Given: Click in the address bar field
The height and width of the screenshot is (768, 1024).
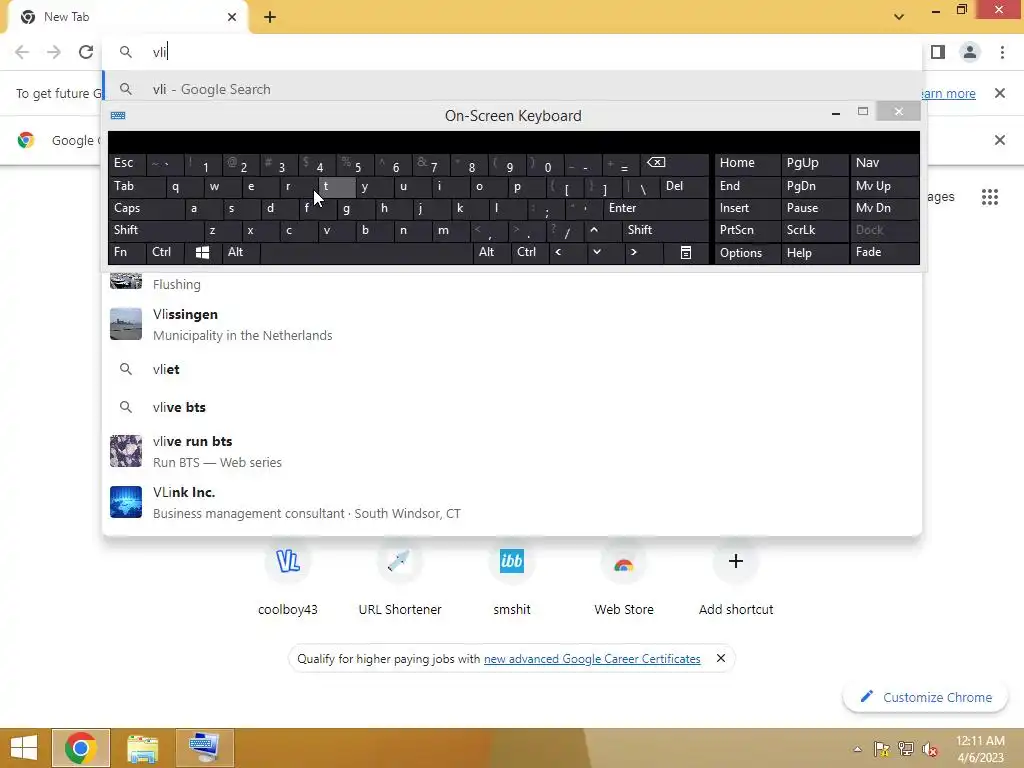Looking at the screenshot, I should pos(512,52).
